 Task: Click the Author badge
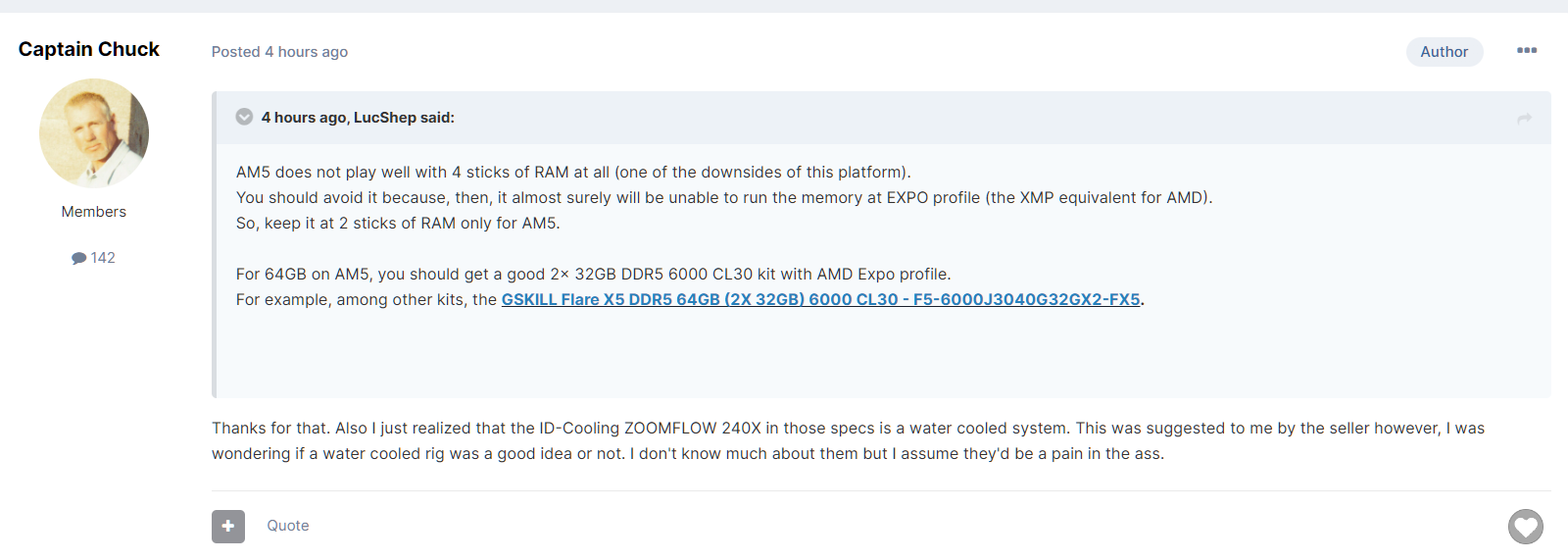(x=1444, y=52)
